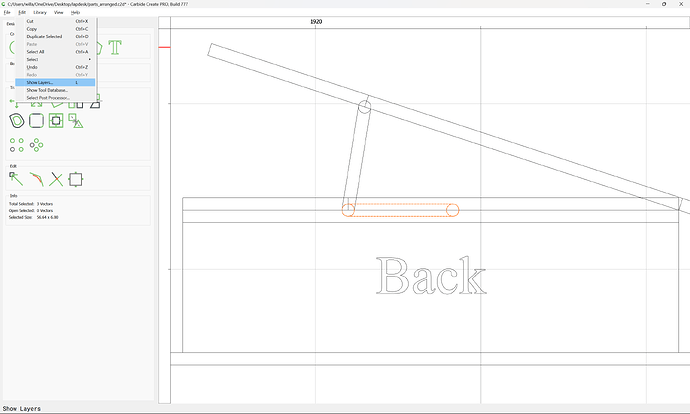This screenshot has height=414, width=690.
Task: Select the curve smoothing edit icon
Action: (x=36, y=179)
